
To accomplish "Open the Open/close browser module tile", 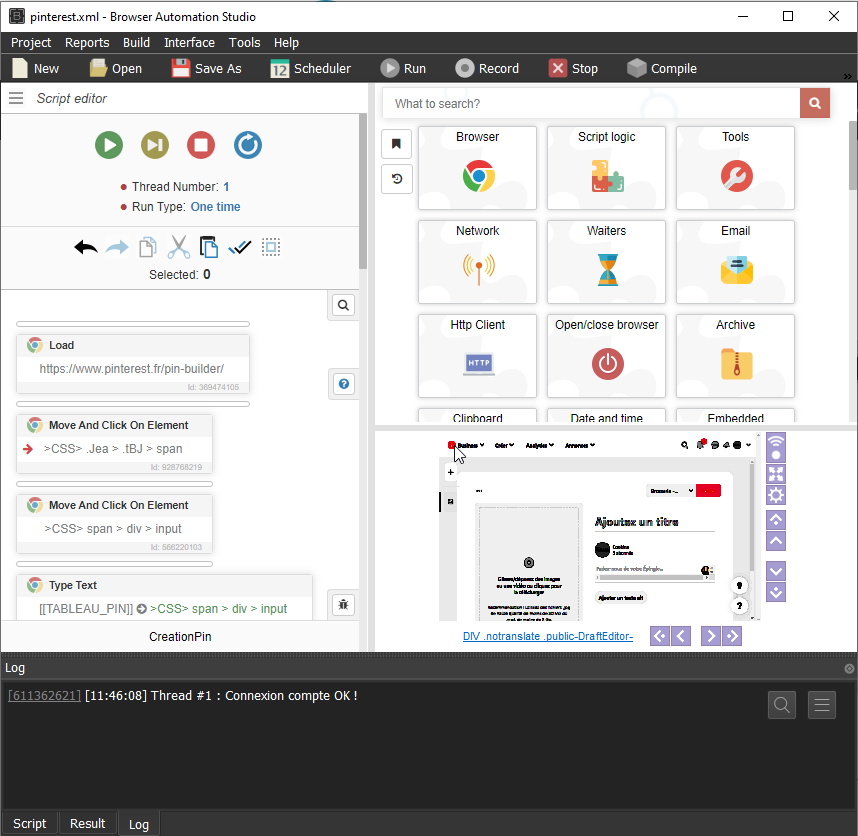I will point(606,356).
